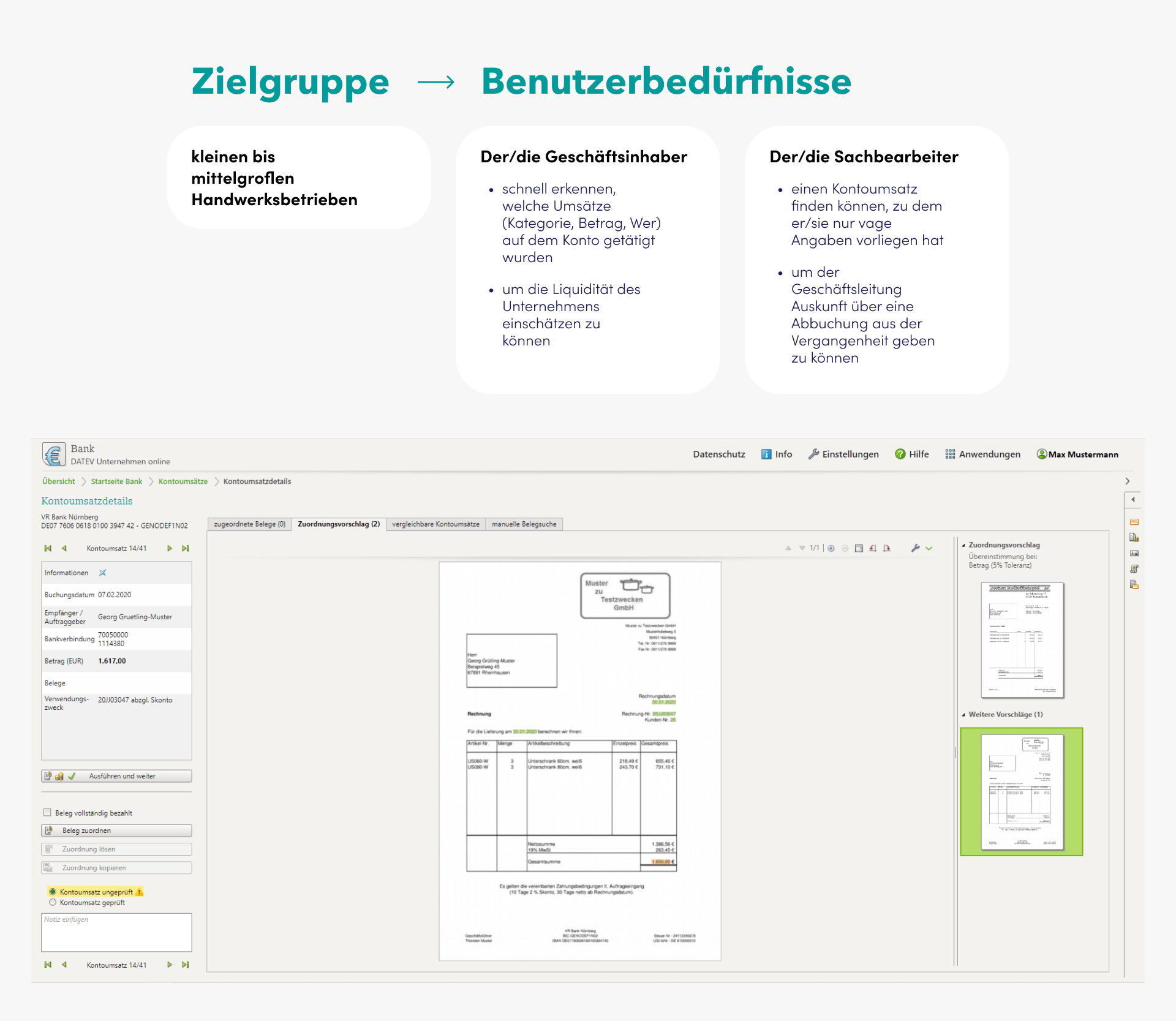1176x1021 pixels.
Task: Rotate the document right
Action: (886, 548)
